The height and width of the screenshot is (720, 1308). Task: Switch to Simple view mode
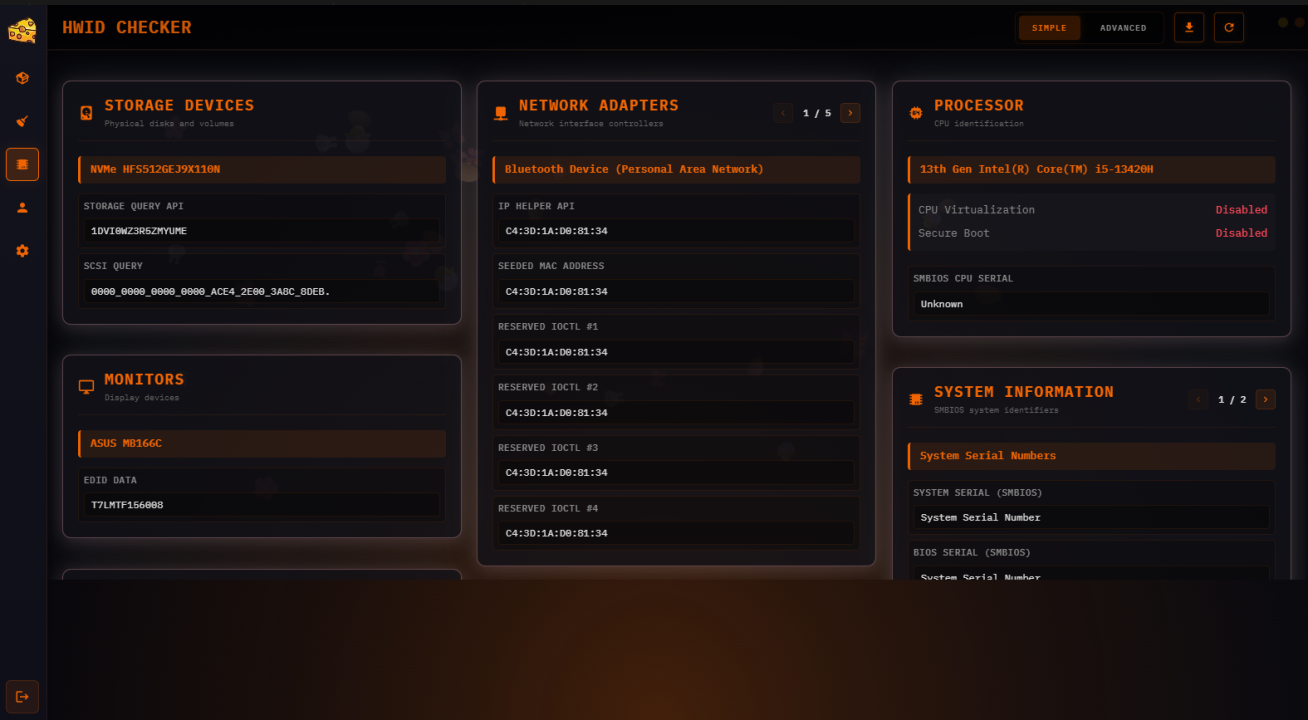(1049, 28)
